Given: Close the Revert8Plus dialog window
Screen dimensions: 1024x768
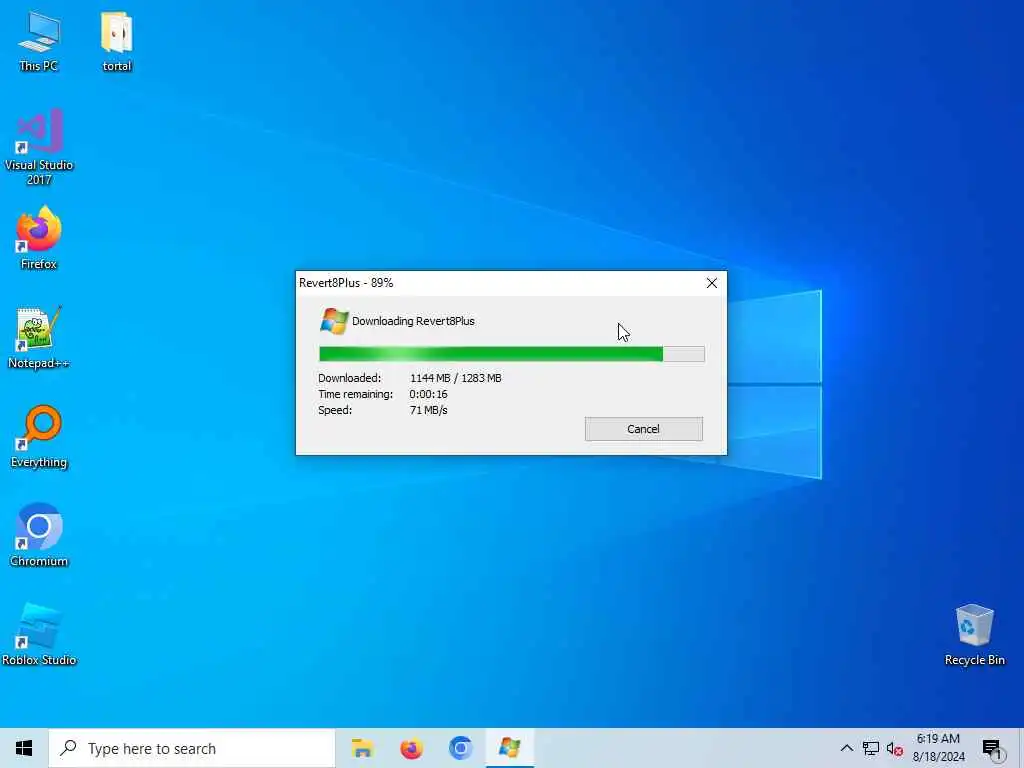Looking at the screenshot, I should pyautogui.click(x=712, y=283).
